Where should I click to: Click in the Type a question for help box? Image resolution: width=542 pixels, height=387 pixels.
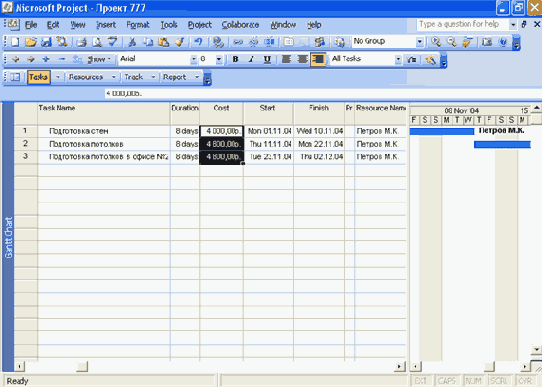[462, 24]
